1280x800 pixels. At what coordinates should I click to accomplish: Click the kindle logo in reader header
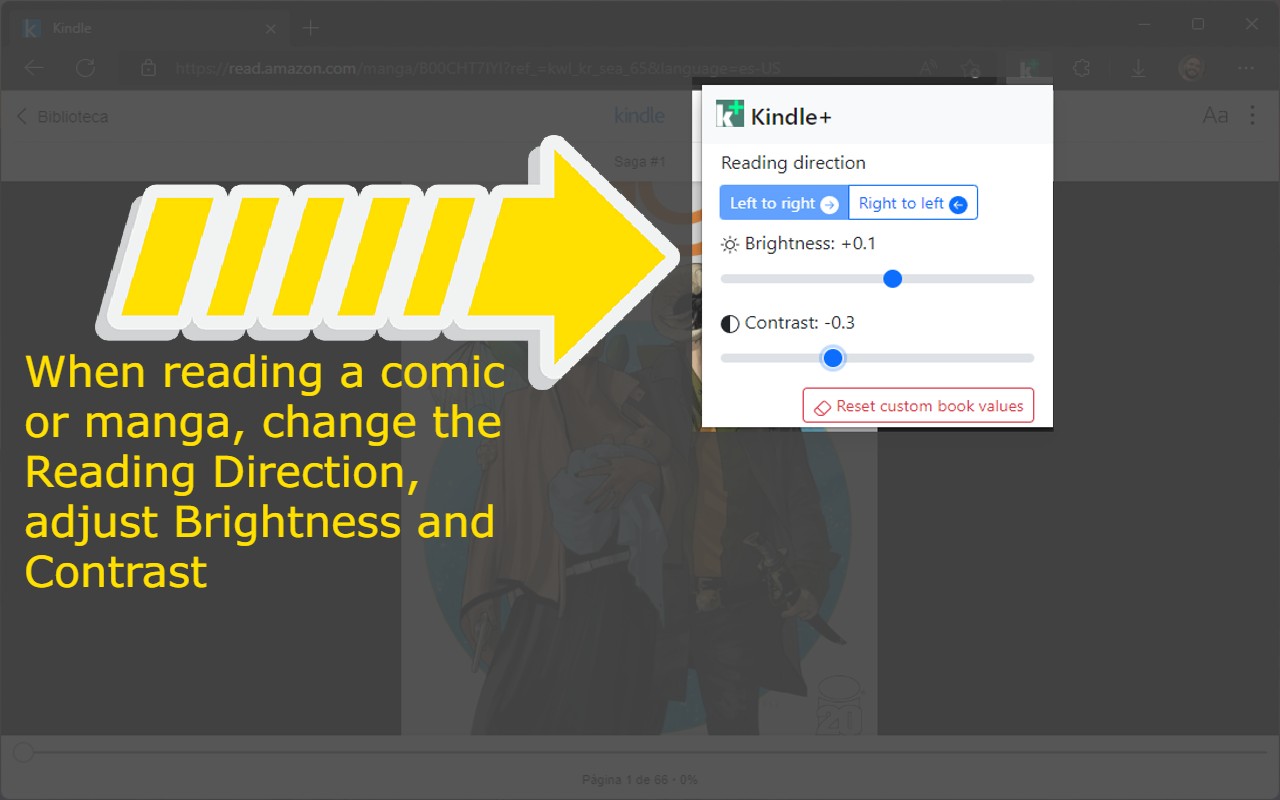coord(640,115)
